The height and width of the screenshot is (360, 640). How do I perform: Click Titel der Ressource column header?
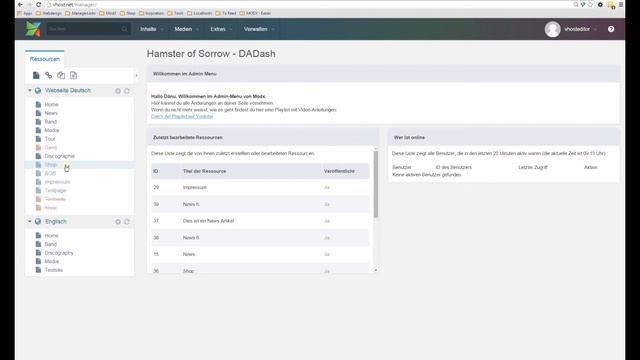(x=204, y=171)
